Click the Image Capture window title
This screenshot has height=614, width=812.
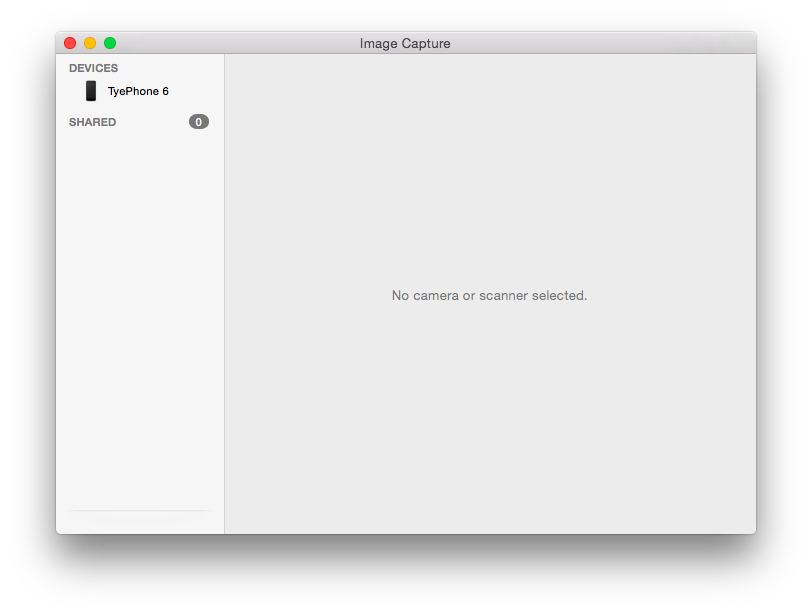pyautogui.click(x=405, y=43)
